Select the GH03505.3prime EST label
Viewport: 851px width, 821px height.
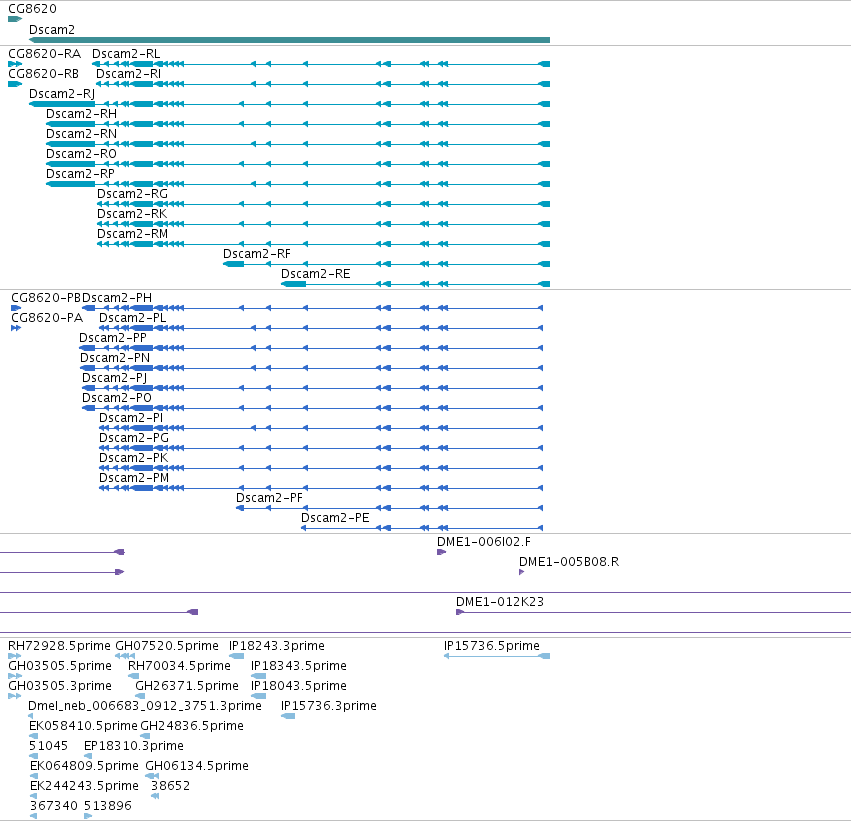(x=60, y=686)
